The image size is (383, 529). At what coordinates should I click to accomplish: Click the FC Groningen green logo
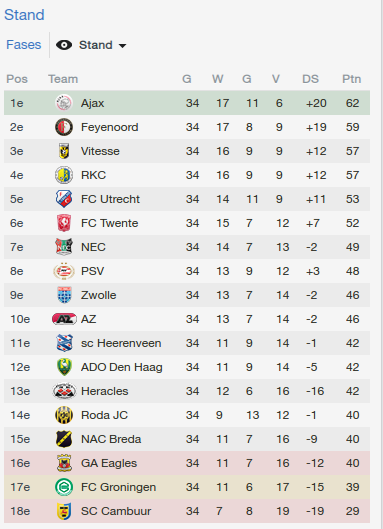pos(64,487)
